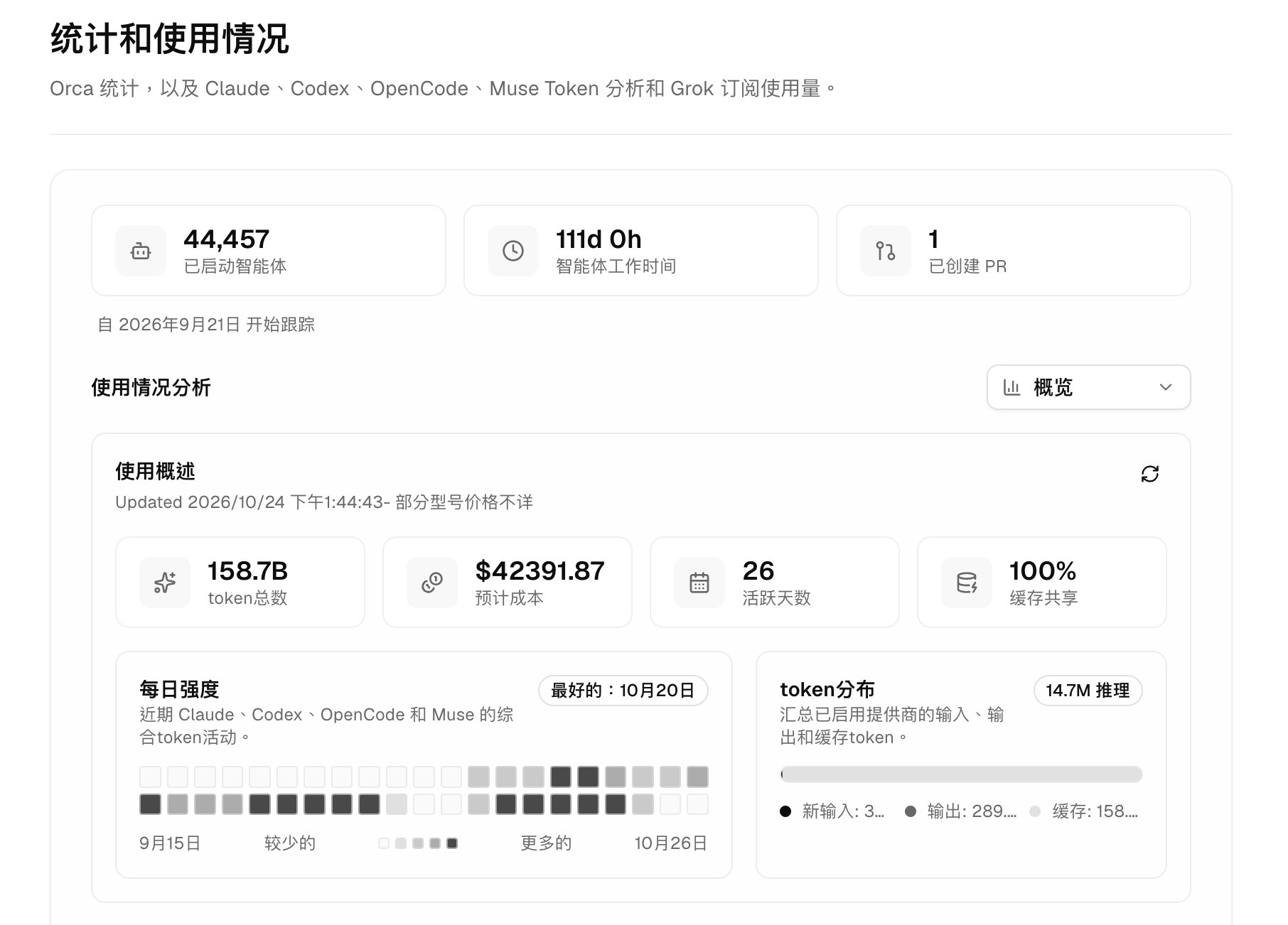The image size is (1288, 925).
Task: Click the 111d 0h work time value
Action: (x=599, y=239)
